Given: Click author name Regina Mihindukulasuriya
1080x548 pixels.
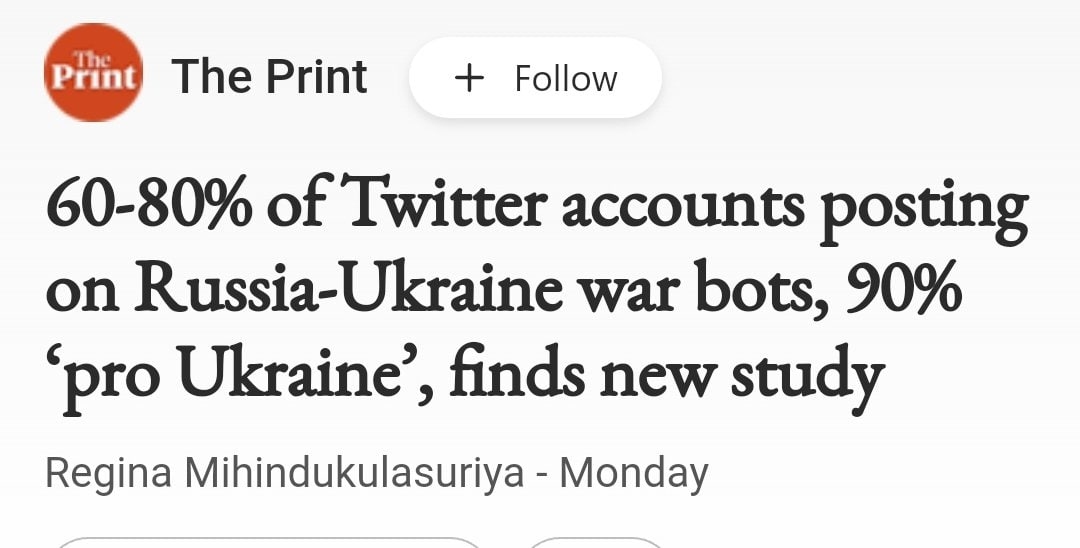Looking at the screenshot, I should [x=285, y=473].
